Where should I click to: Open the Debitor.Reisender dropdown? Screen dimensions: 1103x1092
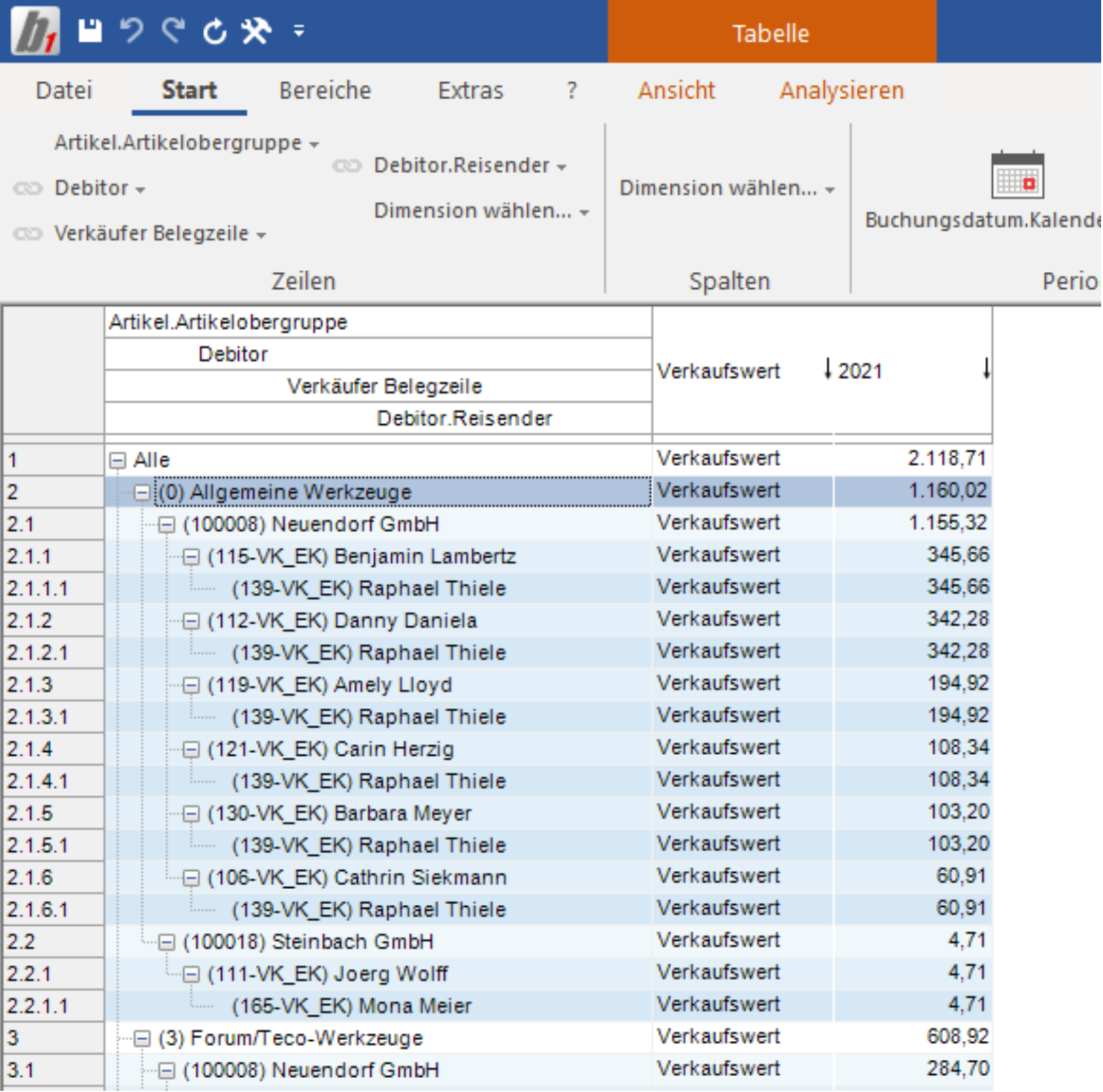(470, 165)
